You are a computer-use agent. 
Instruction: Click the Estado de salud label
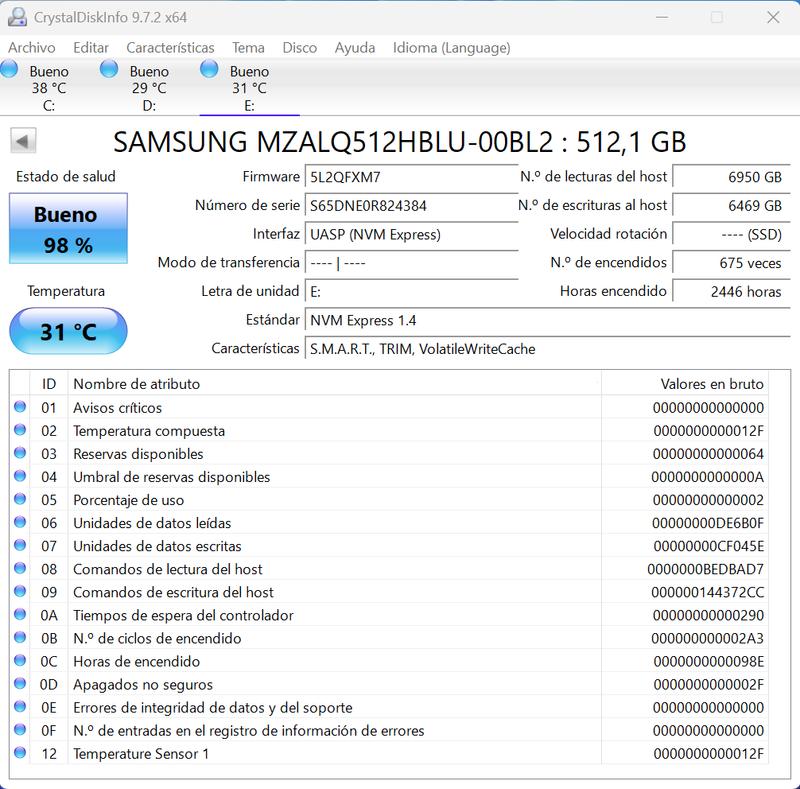[x=66, y=177]
